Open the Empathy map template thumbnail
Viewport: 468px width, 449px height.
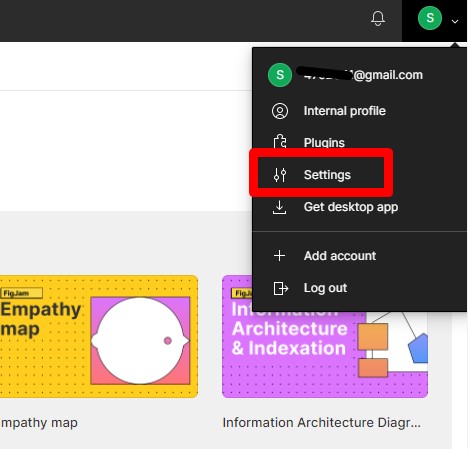(99, 336)
